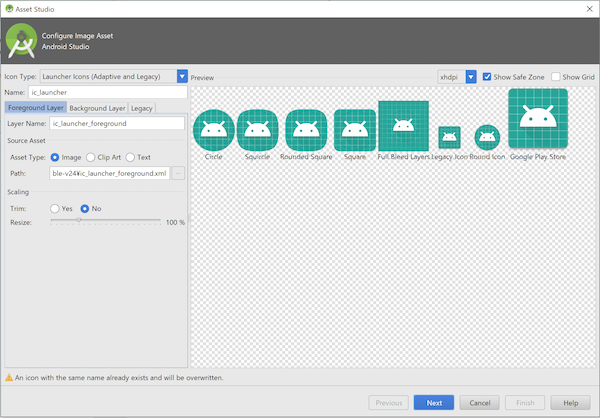The height and width of the screenshot is (418, 600).
Task: Click the Resize slider handle
Action: [x=78, y=220]
